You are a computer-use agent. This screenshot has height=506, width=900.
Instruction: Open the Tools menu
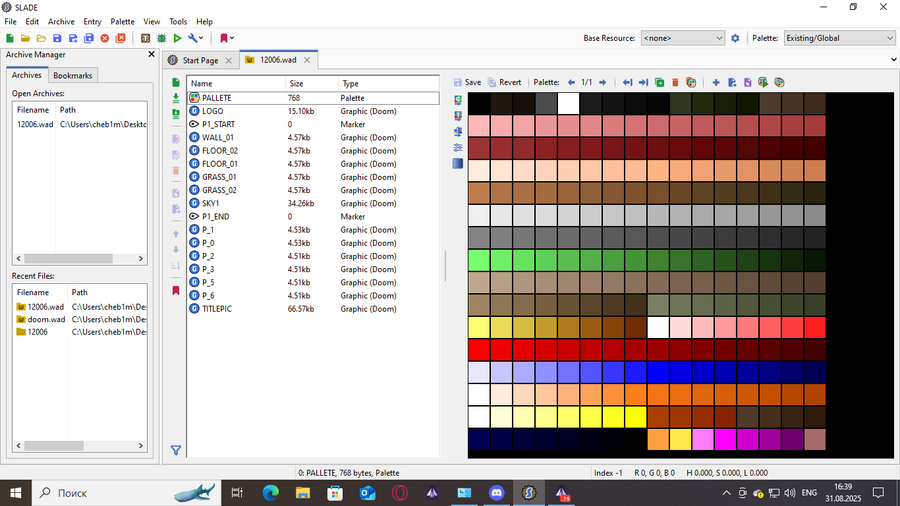tap(178, 22)
